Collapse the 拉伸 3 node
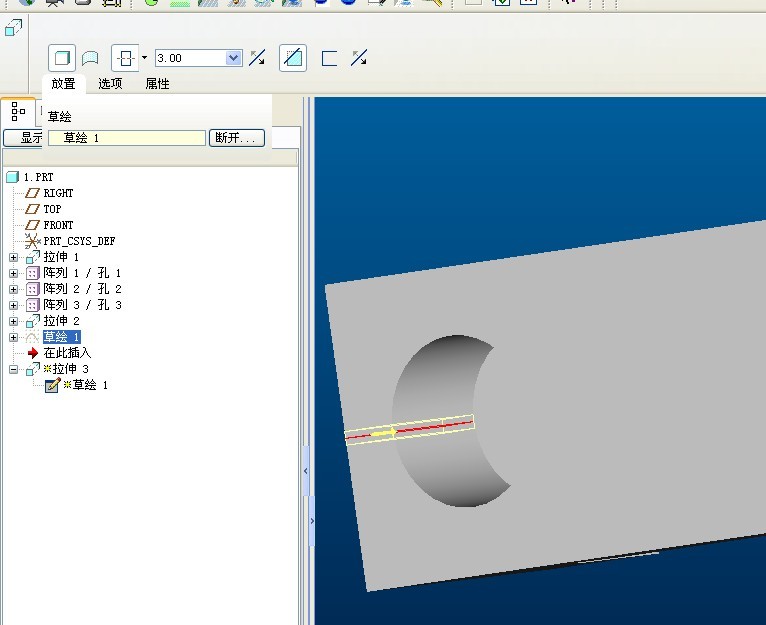Image resolution: width=766 pixels, height=625 pixels. click(14, 369)
